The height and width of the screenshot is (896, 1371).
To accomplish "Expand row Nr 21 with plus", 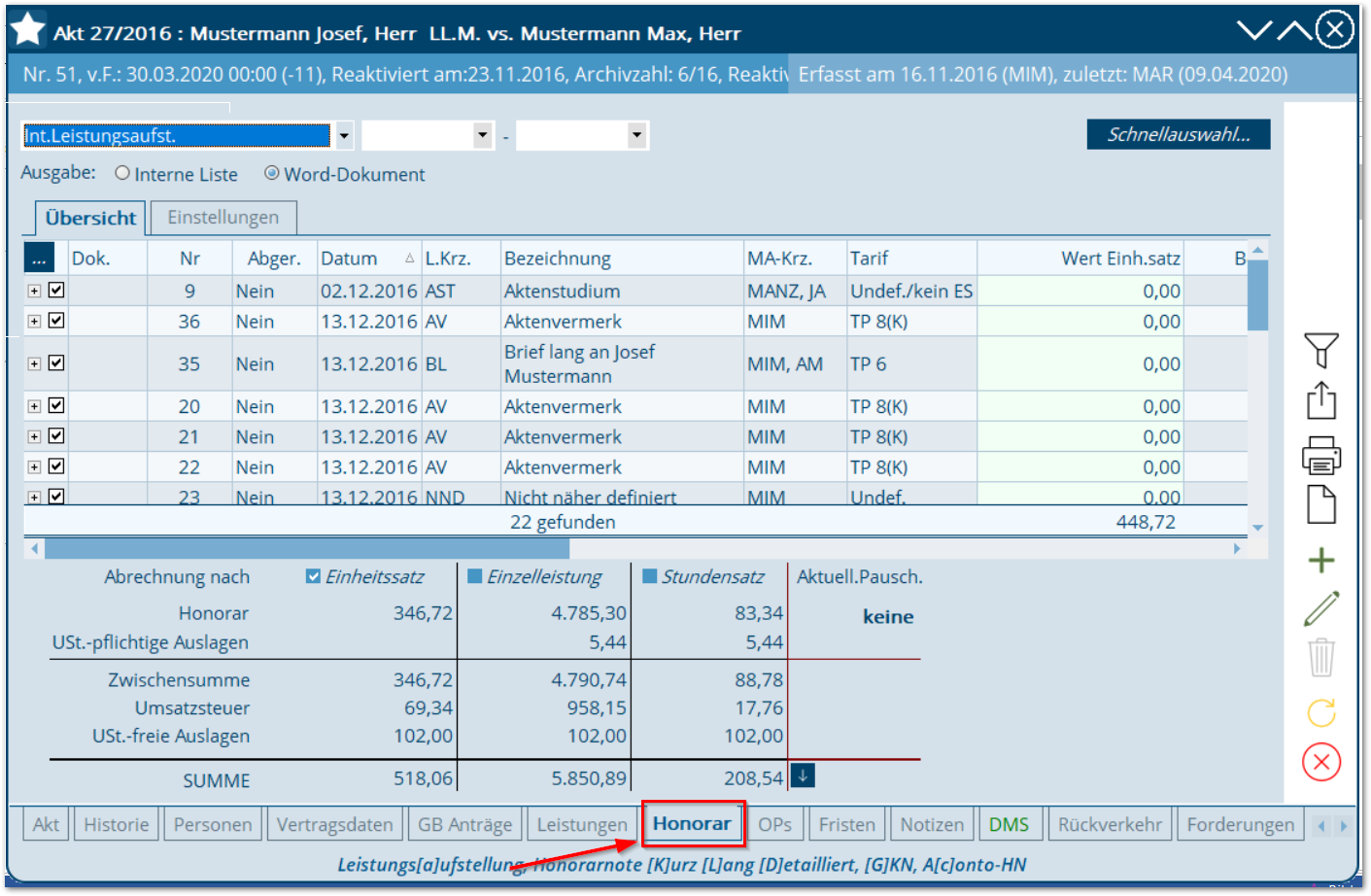I will pos(34,436).
